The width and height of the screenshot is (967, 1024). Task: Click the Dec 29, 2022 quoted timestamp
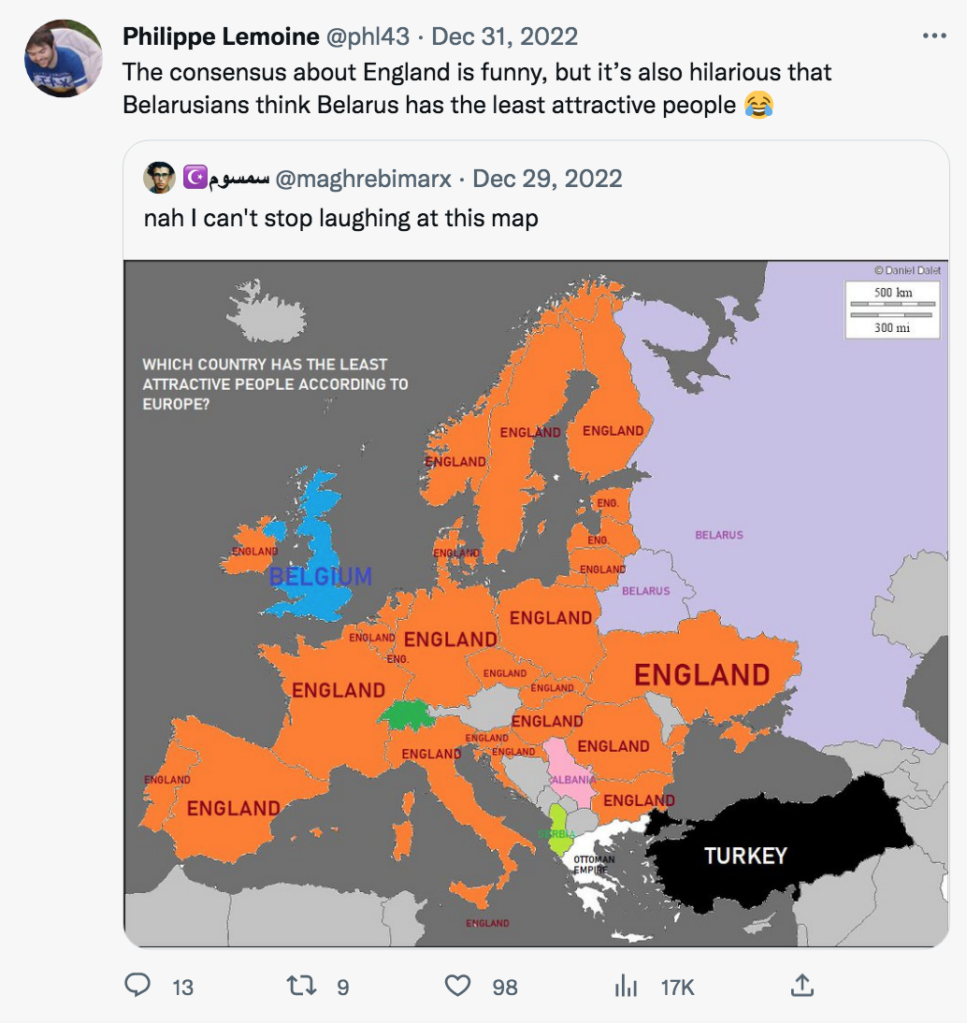(x=547, y=178)
